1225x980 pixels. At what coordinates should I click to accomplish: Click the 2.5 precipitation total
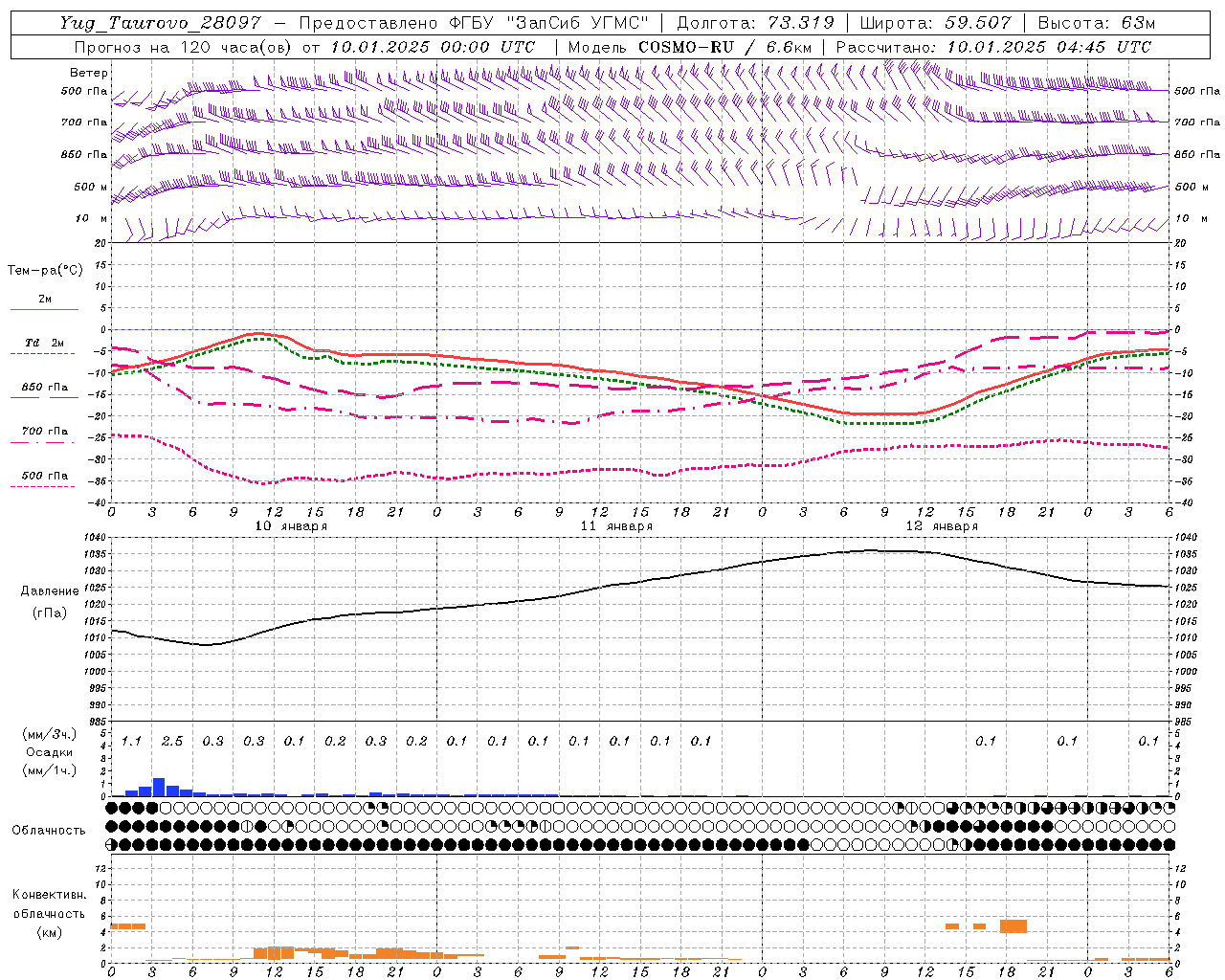pyautogui.click(x=172, y=741)
